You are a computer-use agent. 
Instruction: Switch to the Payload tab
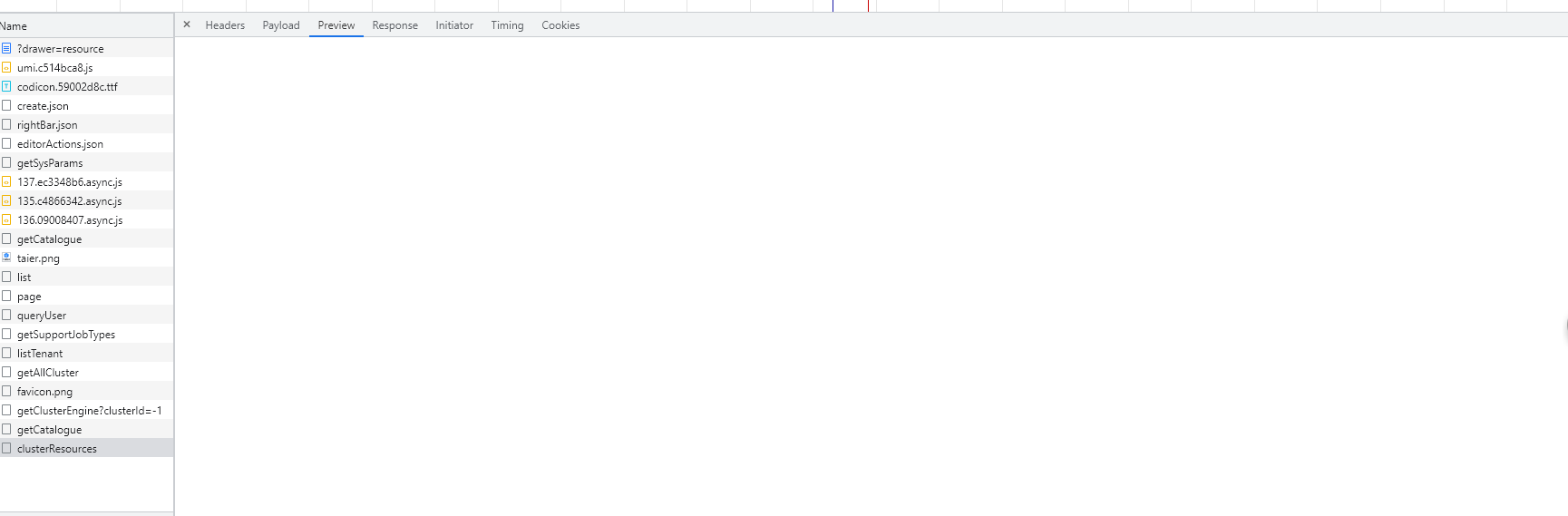281,25
